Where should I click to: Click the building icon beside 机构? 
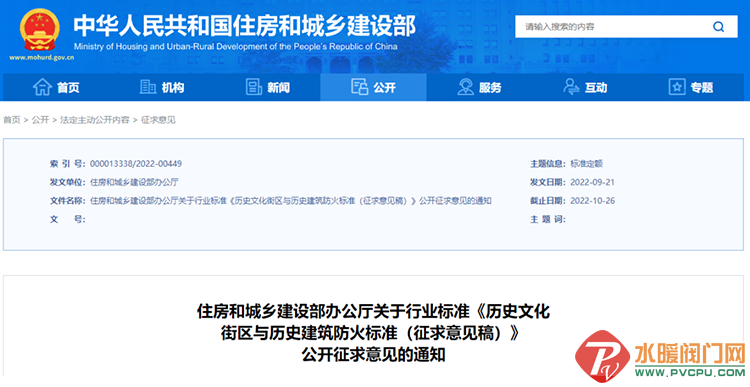coord(148,87)
